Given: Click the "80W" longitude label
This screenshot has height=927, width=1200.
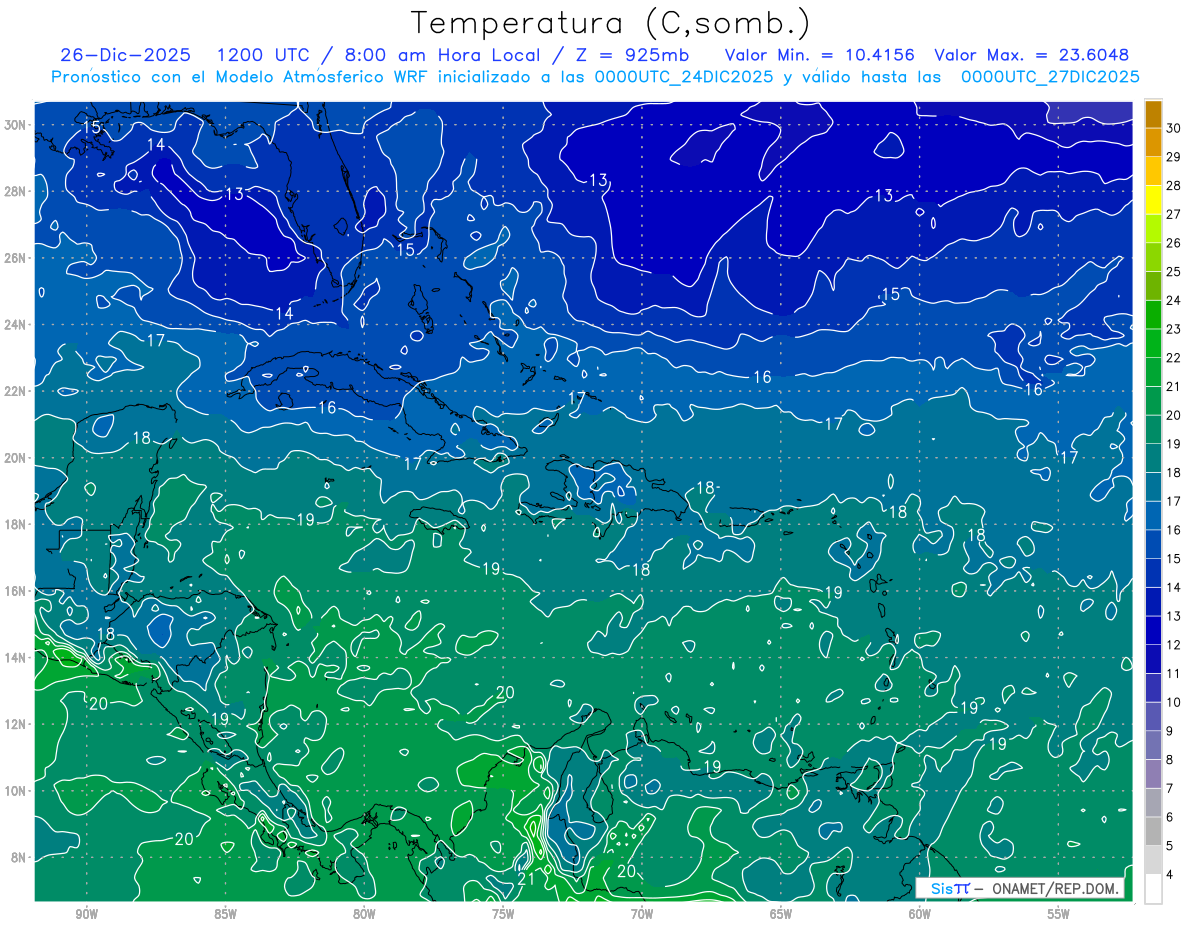Looking at the screenshot, I should [x=364, y=914].
